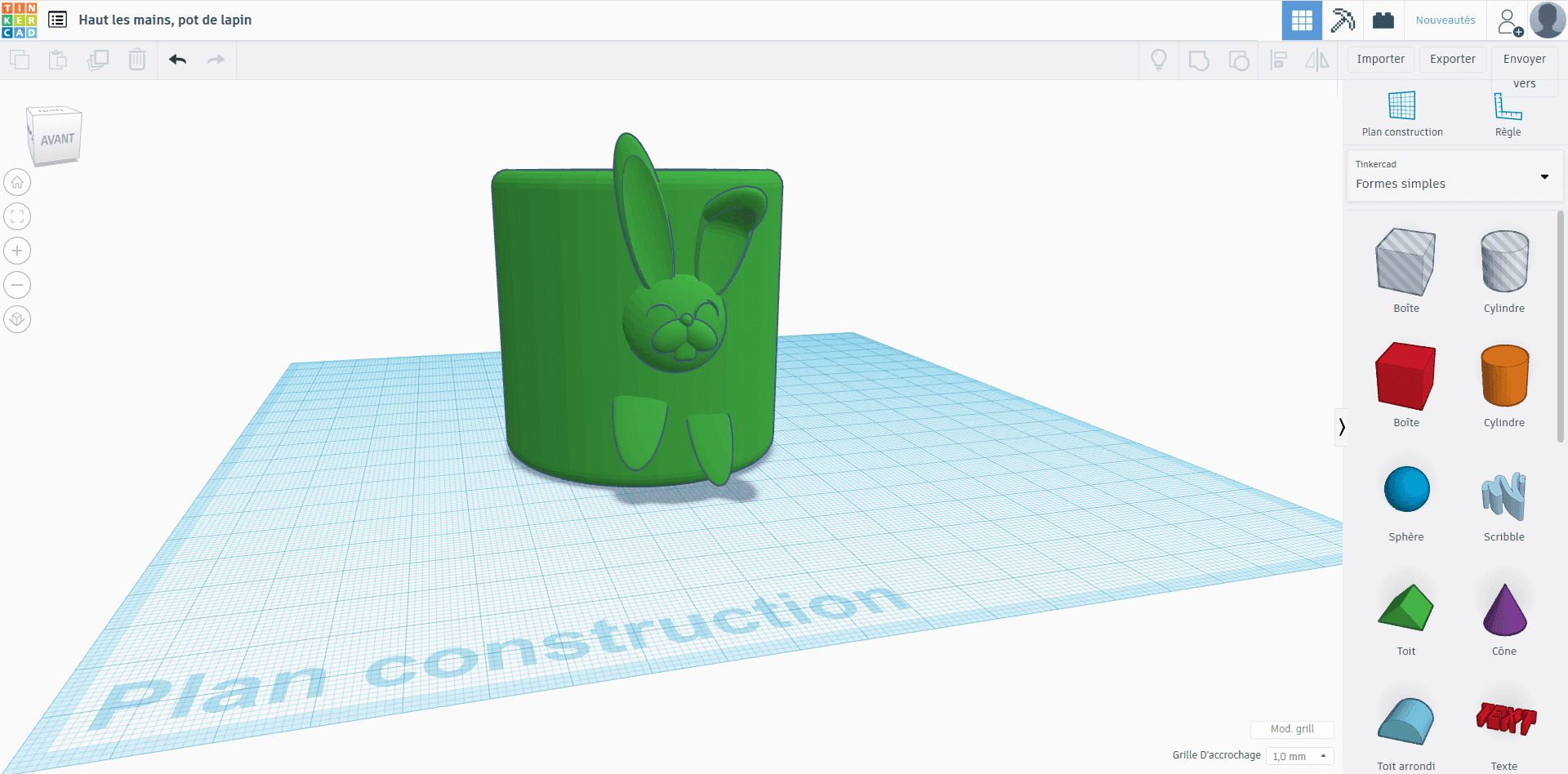Open the Grille D'accrochage size dropdown
1568x774 pixels.
click(x=1300, y=756)
